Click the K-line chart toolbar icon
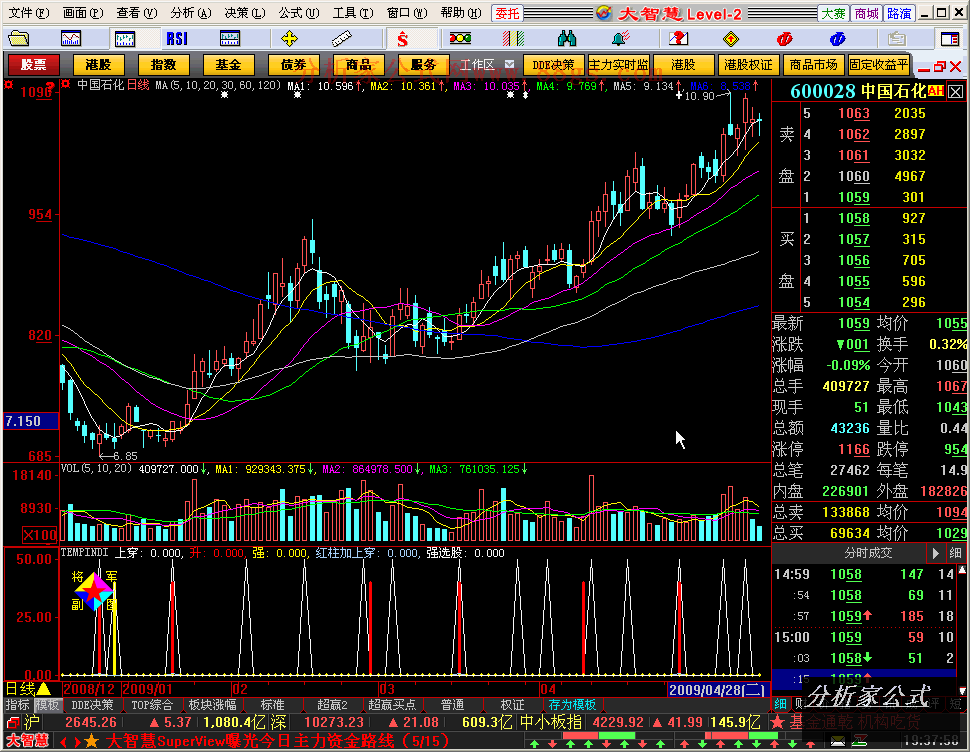Viewport: 970px width, 752px height. point(124,39)
